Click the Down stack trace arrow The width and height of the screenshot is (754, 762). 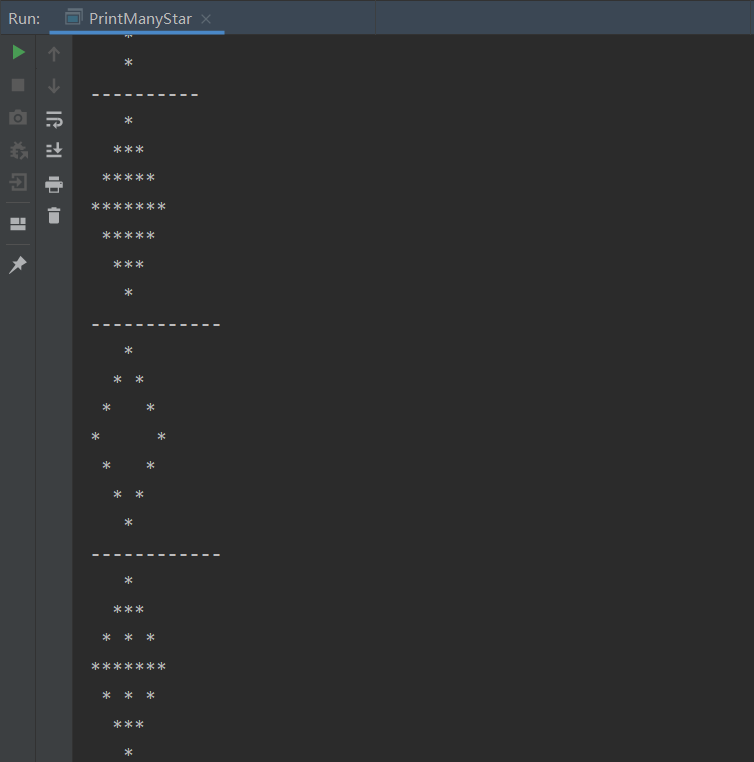[54, 86]
